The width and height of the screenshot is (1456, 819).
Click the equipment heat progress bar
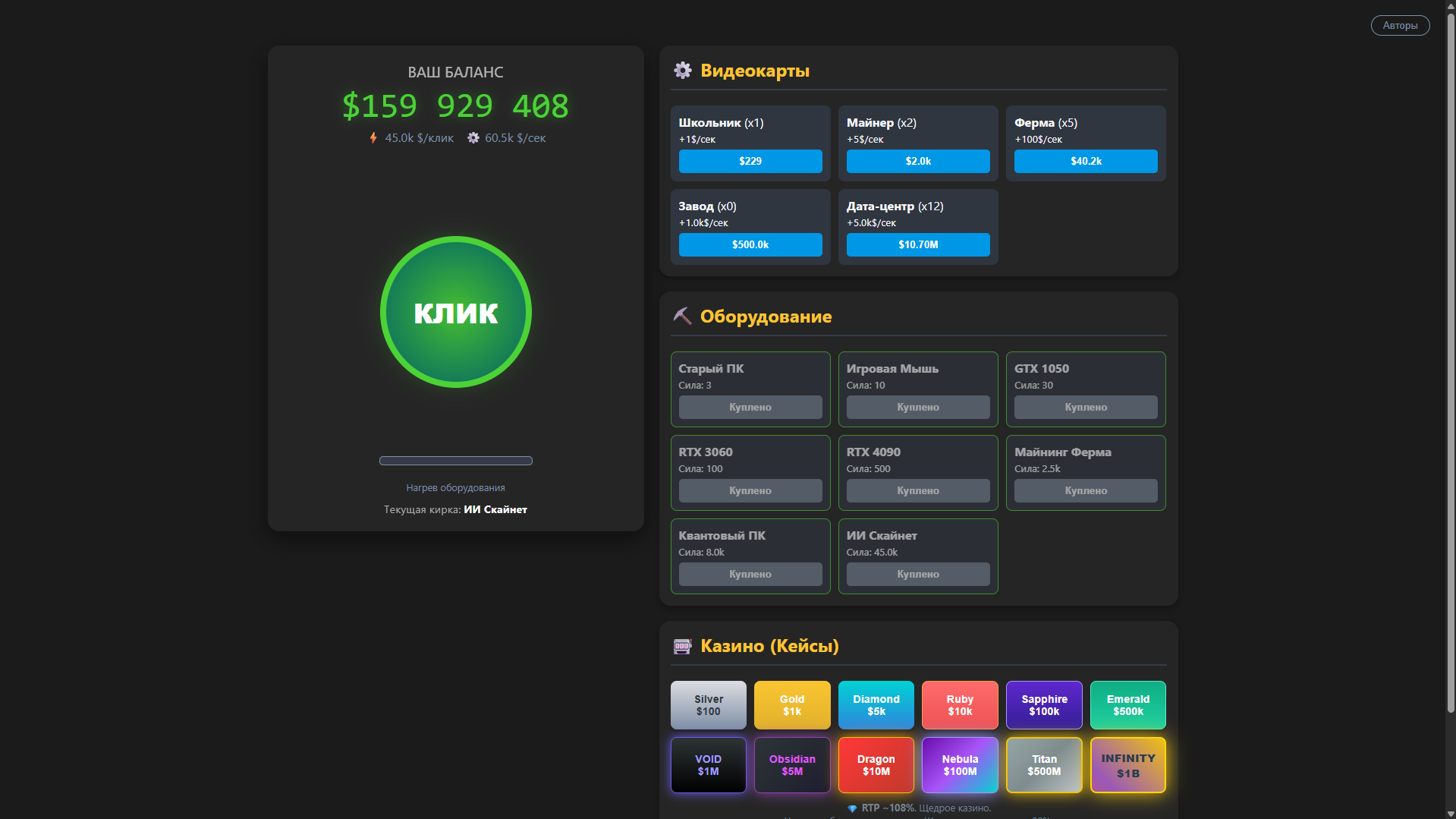pos(455,461)
